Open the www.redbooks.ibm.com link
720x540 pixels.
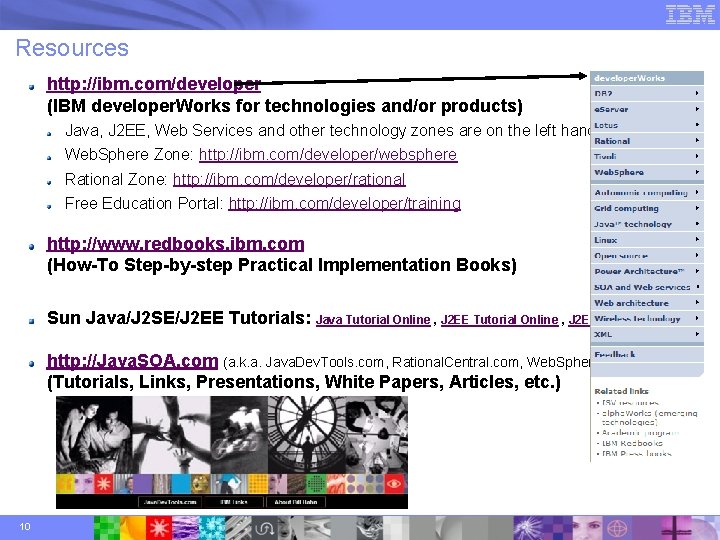click(x=175, y=244)
